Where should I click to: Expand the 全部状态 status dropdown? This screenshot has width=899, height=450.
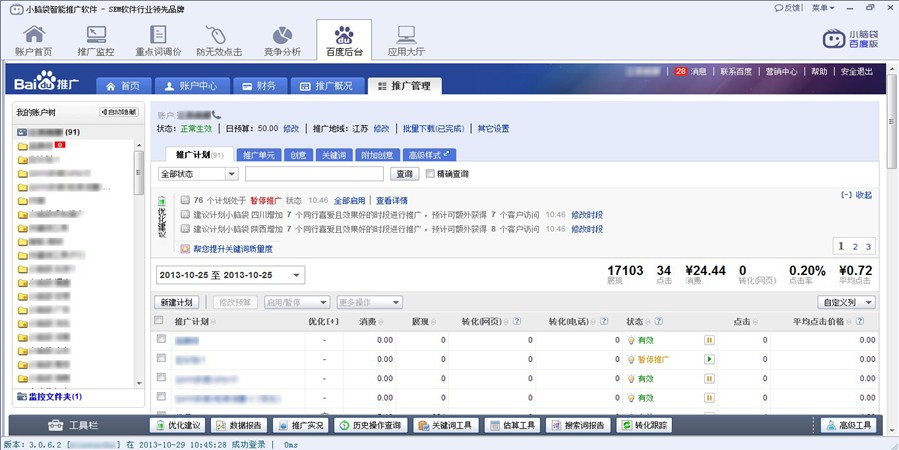click(x=199, y=174)
